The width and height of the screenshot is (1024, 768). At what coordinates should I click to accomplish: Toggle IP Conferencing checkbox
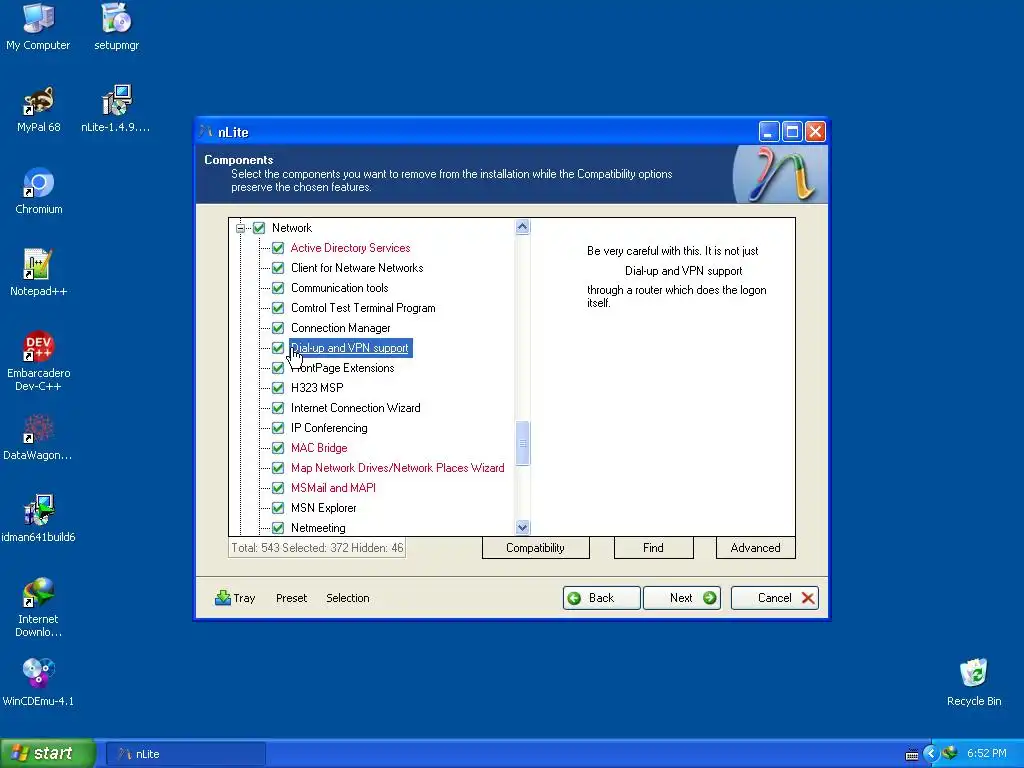(278, 428)
